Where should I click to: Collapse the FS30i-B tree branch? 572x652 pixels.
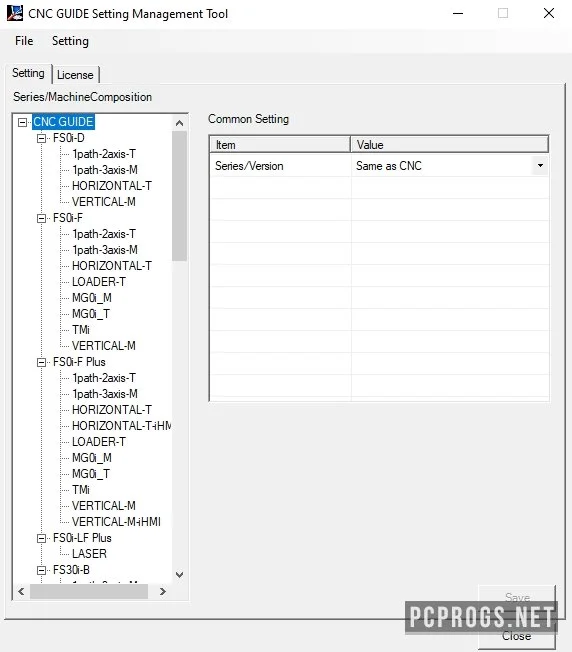42,570
